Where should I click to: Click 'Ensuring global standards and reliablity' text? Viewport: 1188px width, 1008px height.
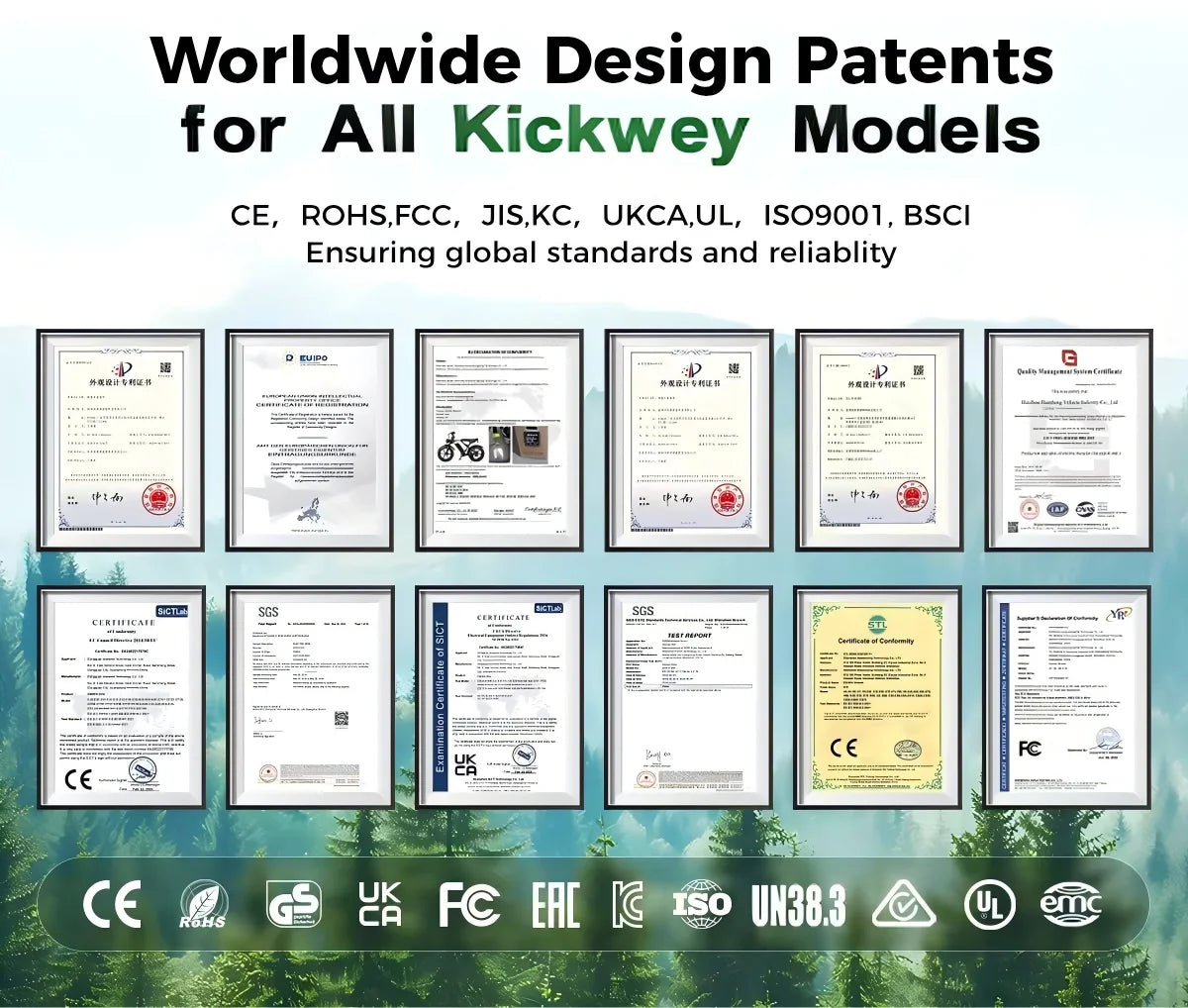click(601, 252)
